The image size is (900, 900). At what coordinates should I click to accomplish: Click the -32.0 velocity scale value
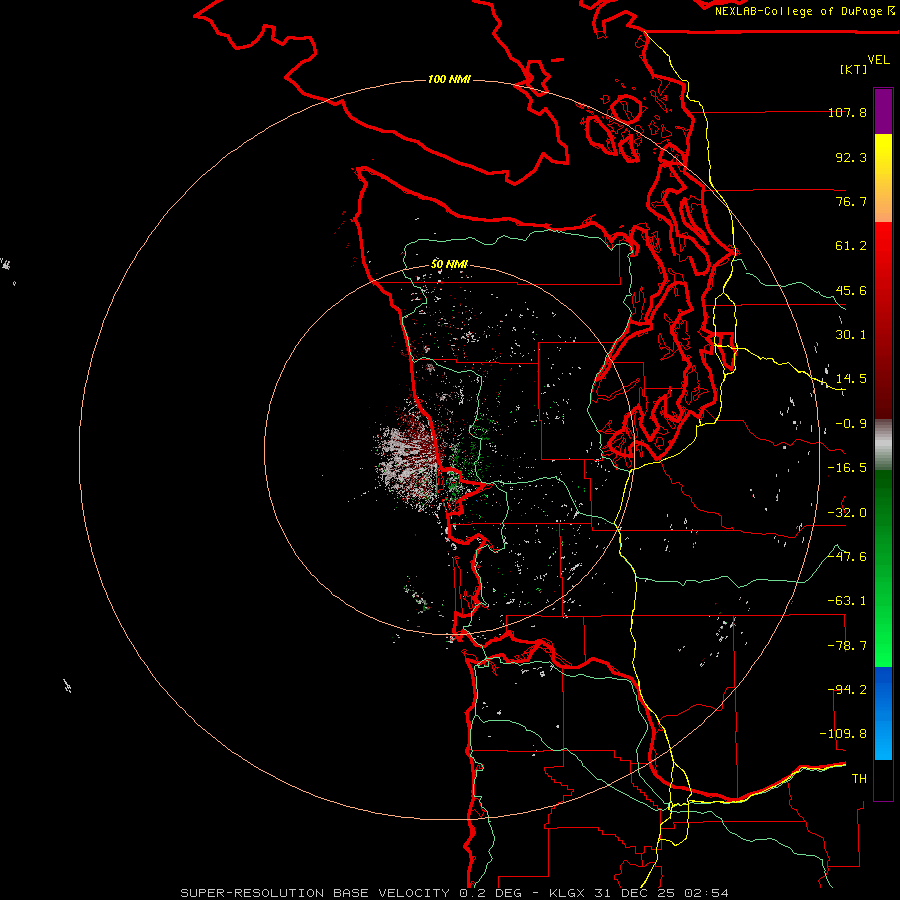pyautogui.click(x=847, y=513)
